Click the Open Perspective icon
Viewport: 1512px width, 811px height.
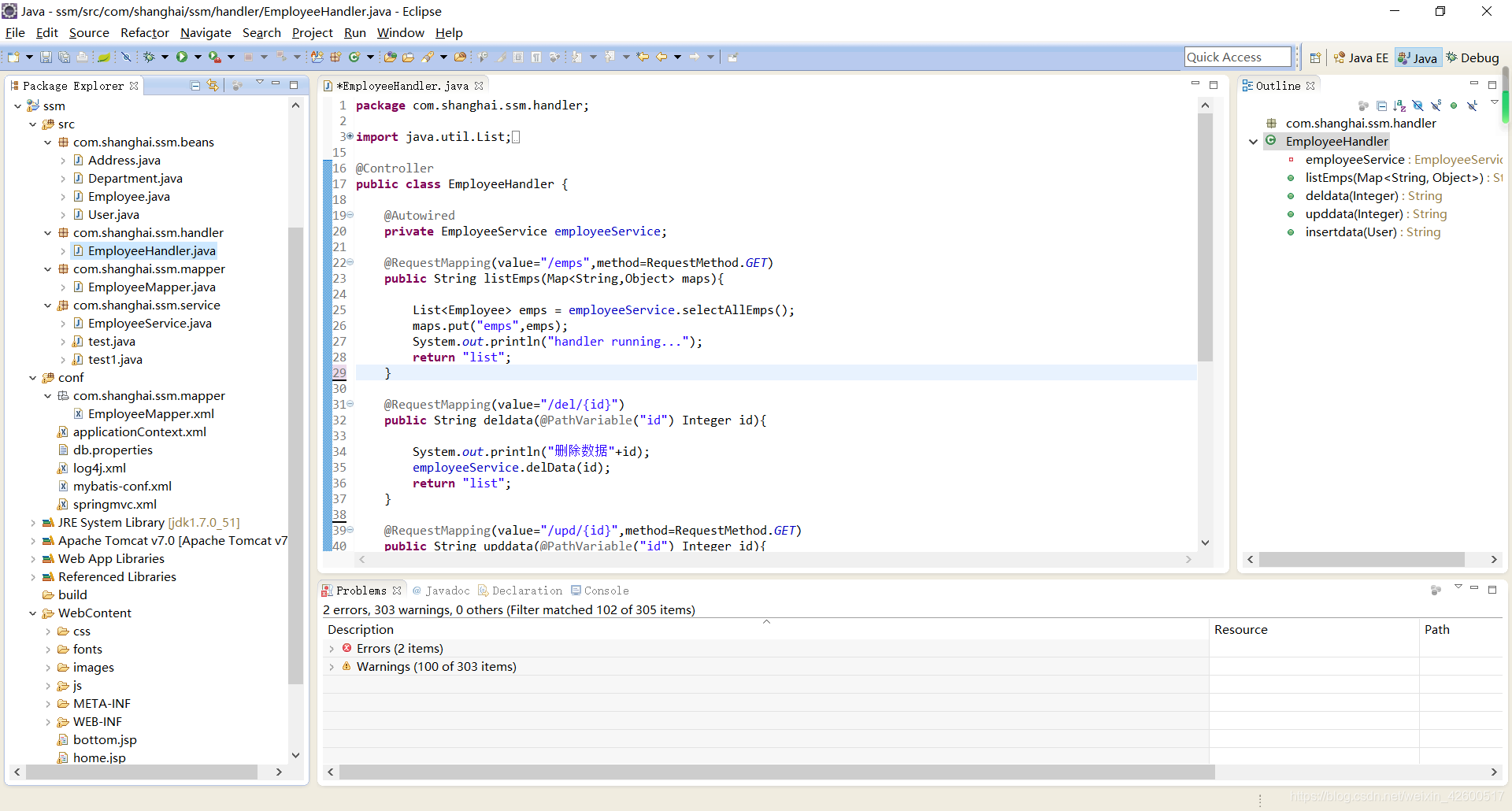pos(1315,57)
